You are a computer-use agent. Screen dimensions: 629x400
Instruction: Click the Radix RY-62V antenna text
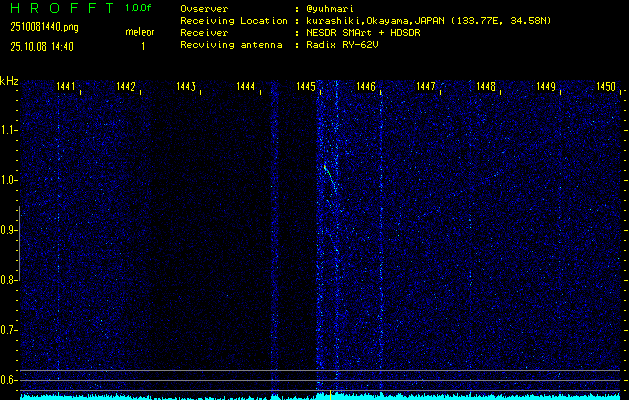coord(342,45)
